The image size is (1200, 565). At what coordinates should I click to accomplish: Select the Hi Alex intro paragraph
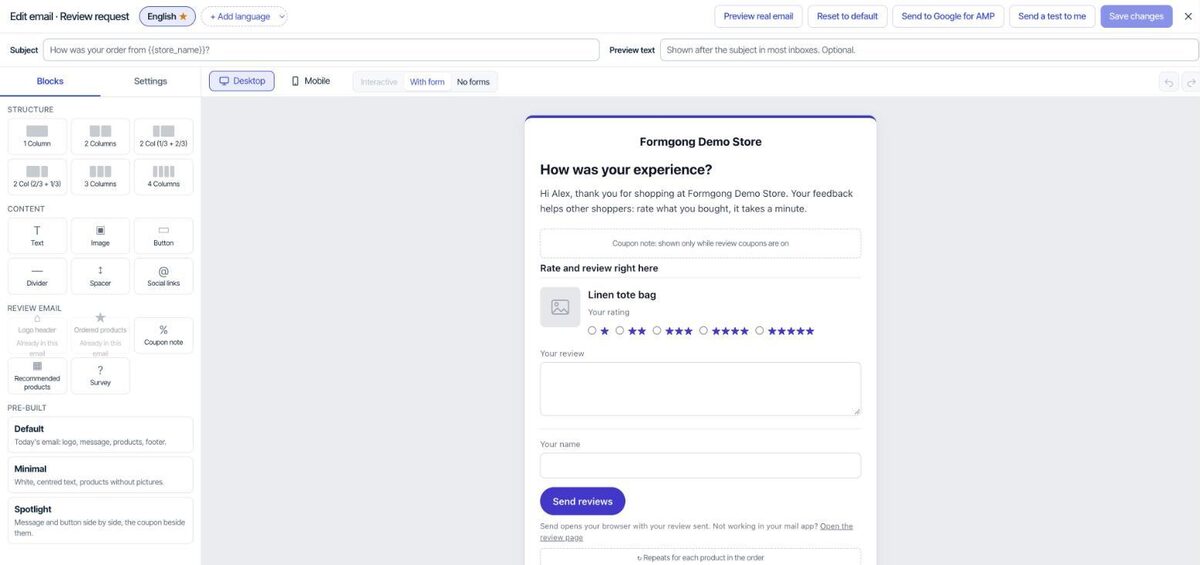[696, 201]
